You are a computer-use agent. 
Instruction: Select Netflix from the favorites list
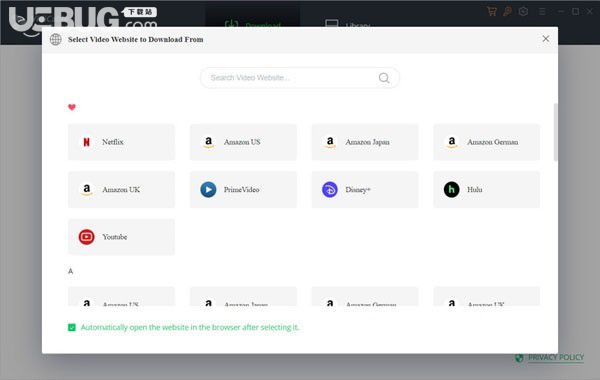(121, 142)
